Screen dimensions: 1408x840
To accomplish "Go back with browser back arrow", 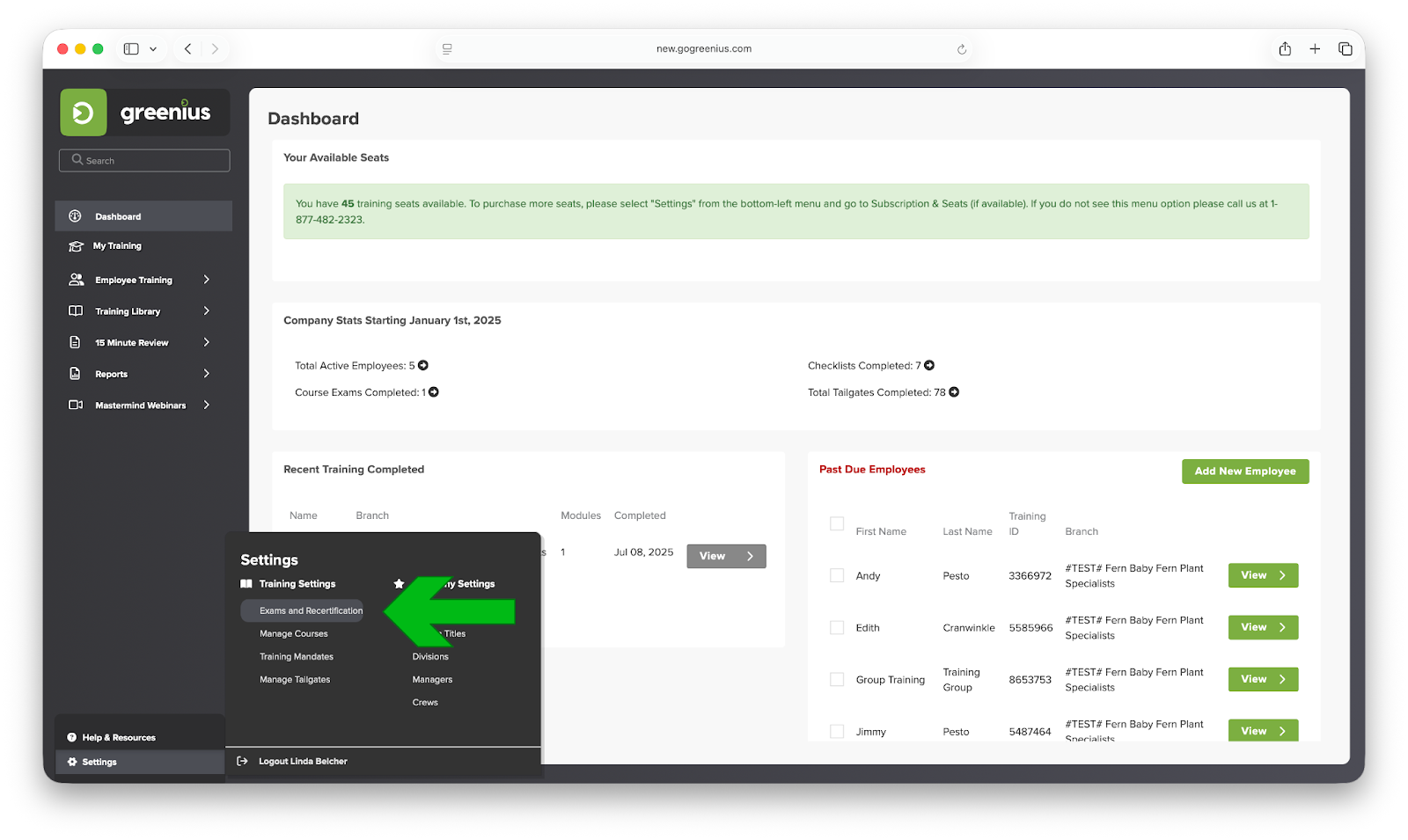I will (187, 49).
